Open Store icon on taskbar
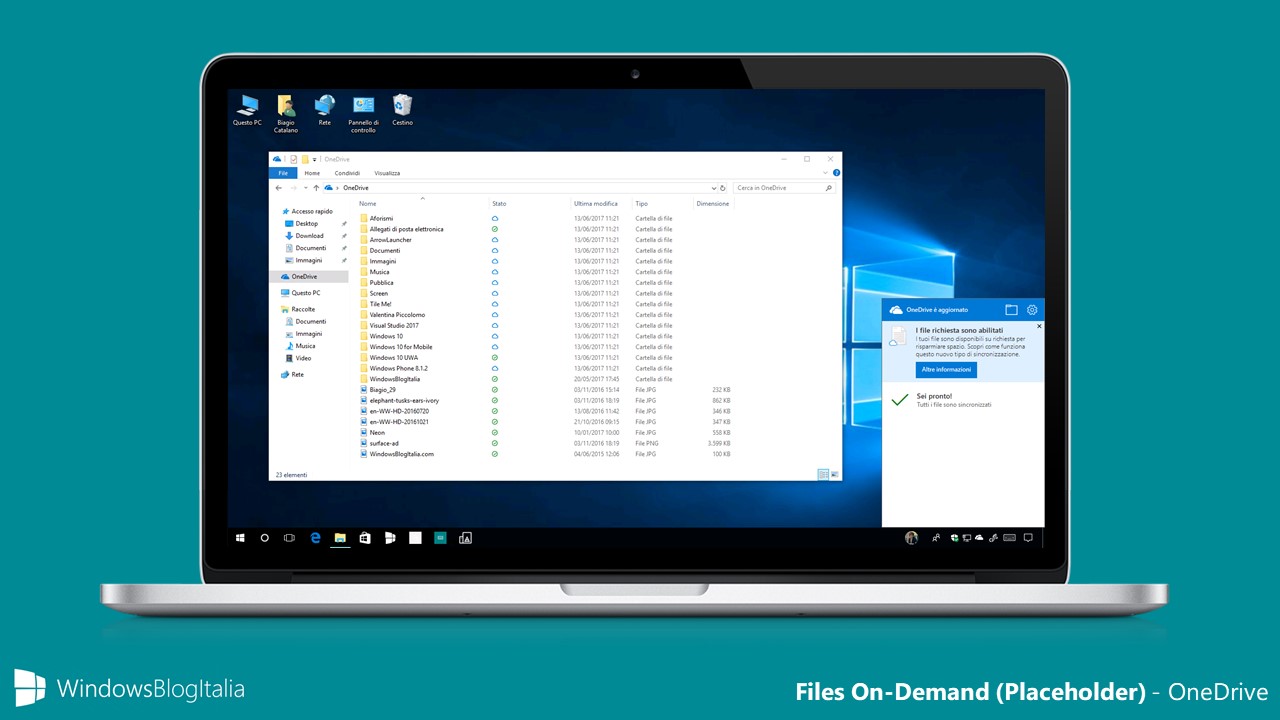The height and width of the screenshot is (720, 1280). (365, 538)
